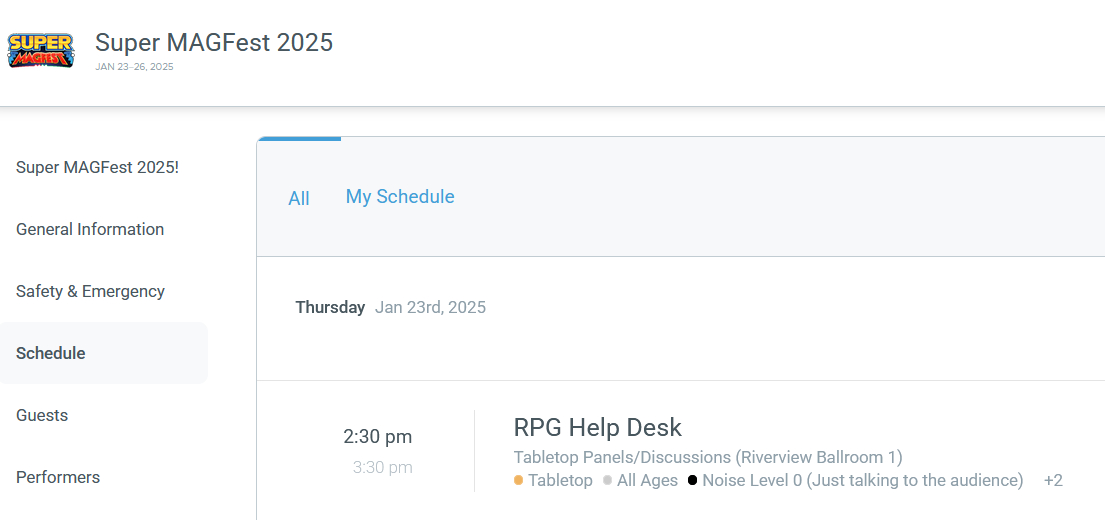Open the Performers page
Image resolution: width=1105 pixels, height=520 pixels.
[58, 477]
